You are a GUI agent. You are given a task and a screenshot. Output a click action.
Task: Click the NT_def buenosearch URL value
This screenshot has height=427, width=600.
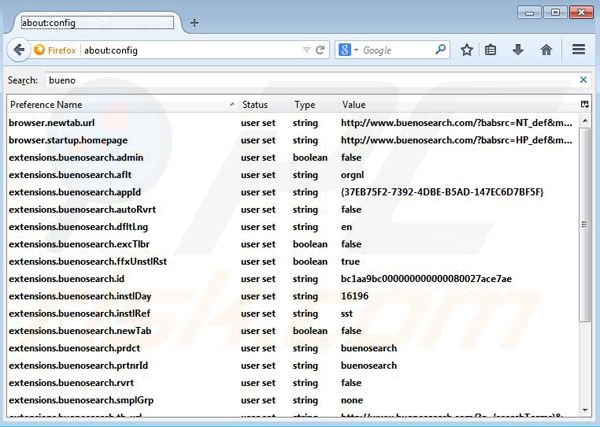point(457,123)
